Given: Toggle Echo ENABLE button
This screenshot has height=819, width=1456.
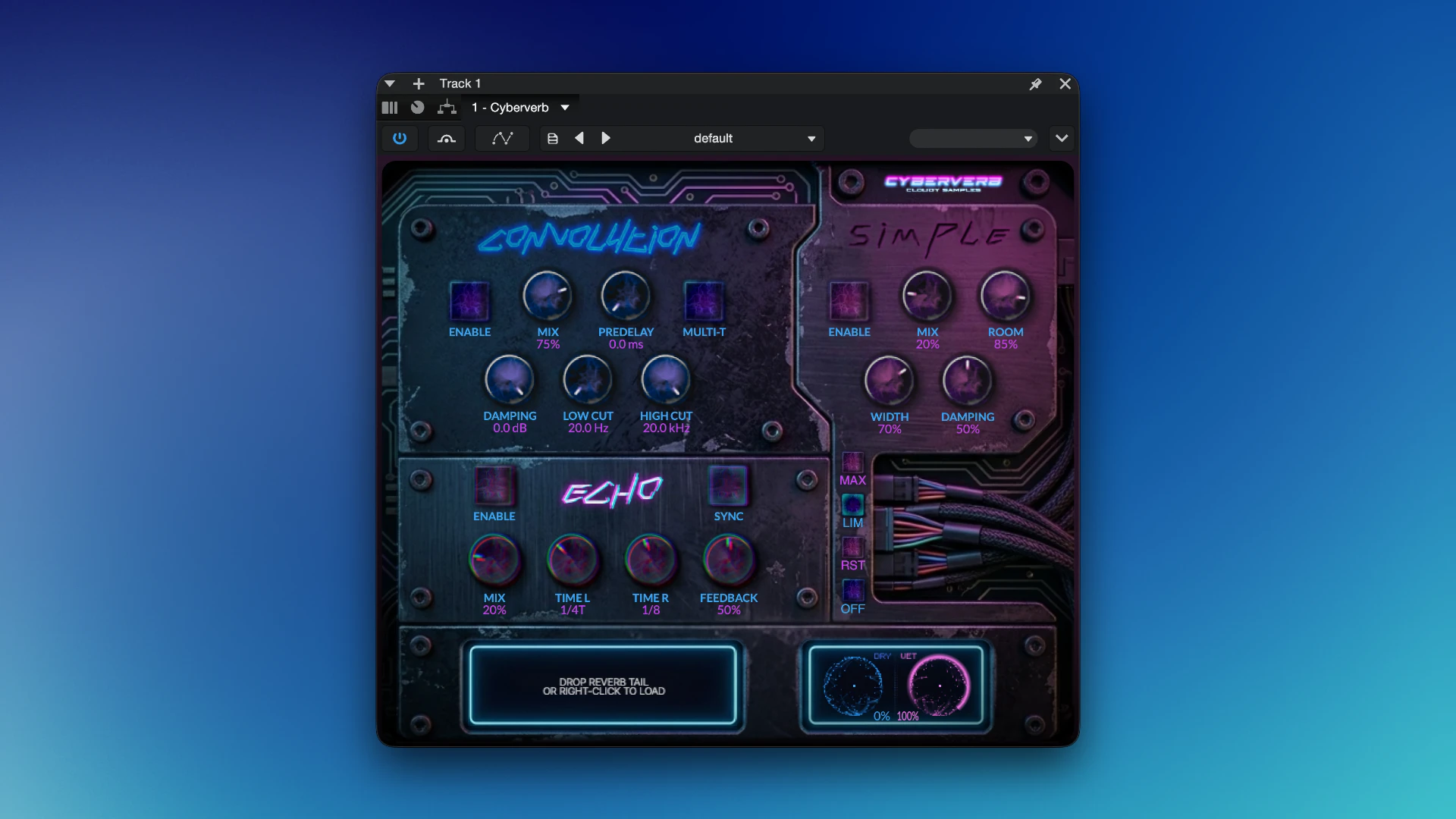Looking at the screenshot, I should [494, 485].
